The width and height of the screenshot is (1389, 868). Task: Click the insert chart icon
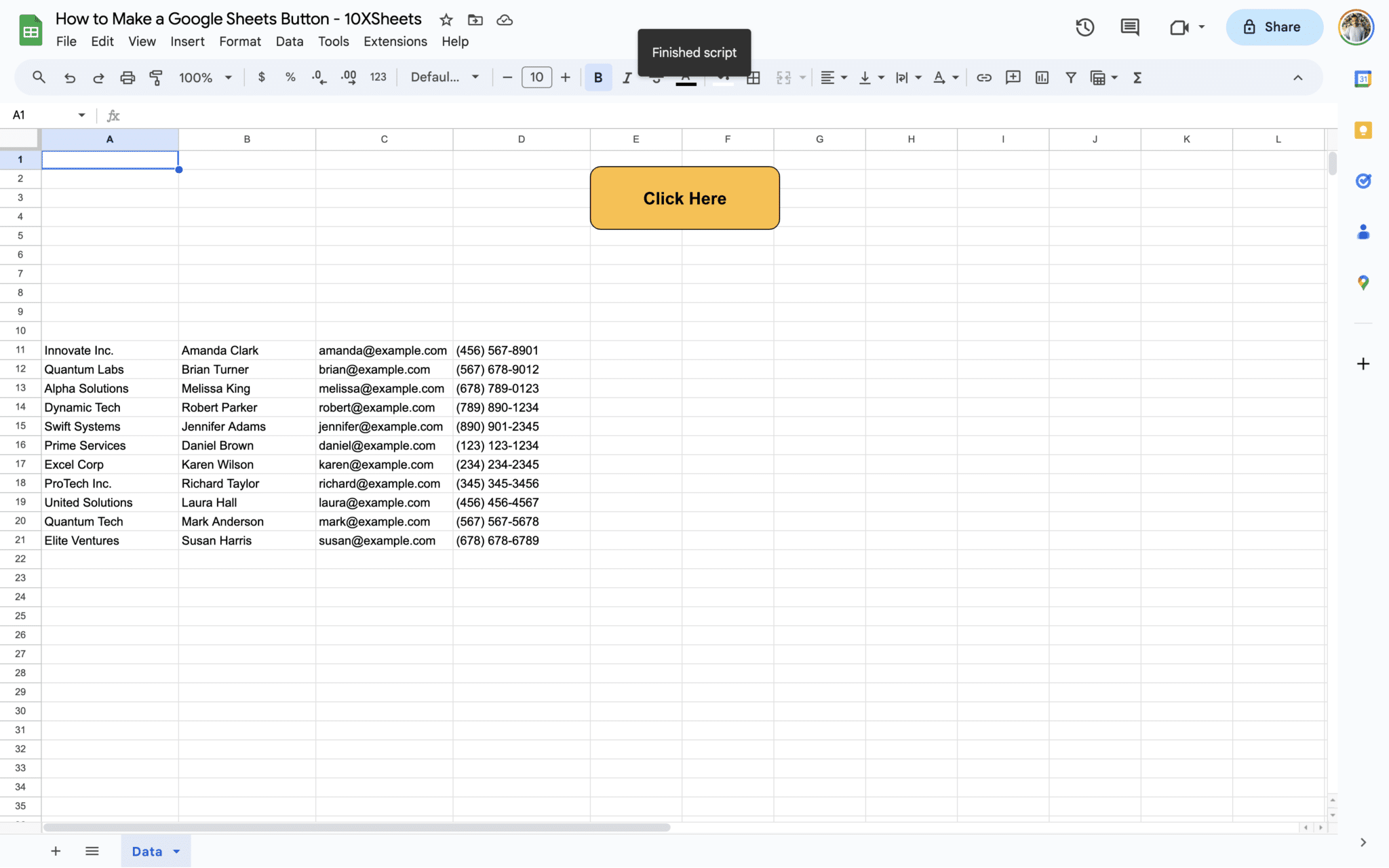tap(1042, 77)
